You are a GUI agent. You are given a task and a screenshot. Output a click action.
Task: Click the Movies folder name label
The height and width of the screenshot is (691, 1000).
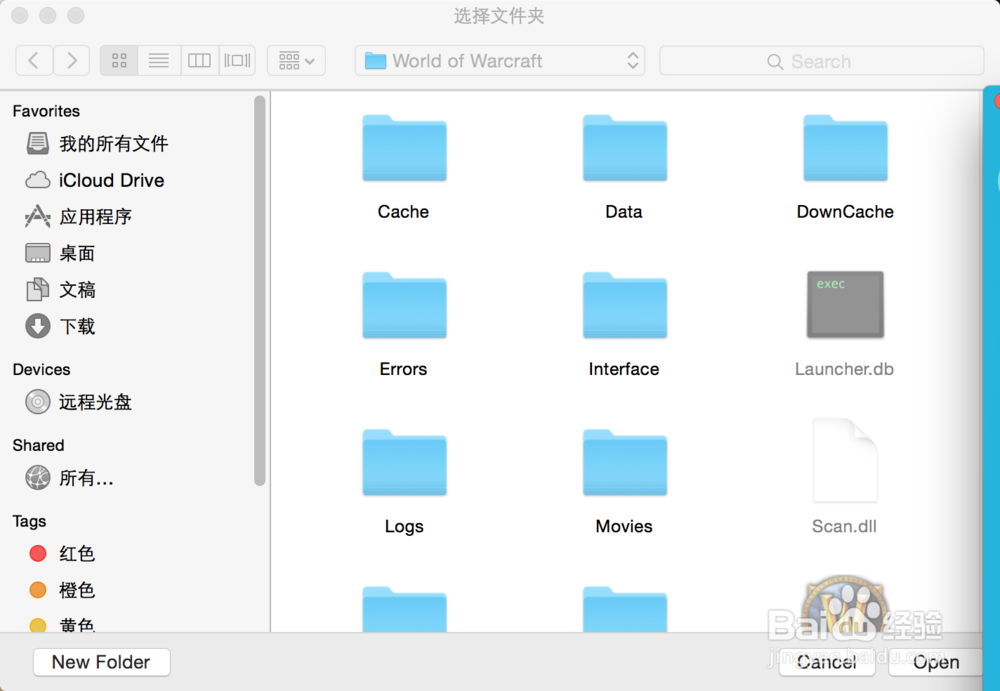[624, 526]
